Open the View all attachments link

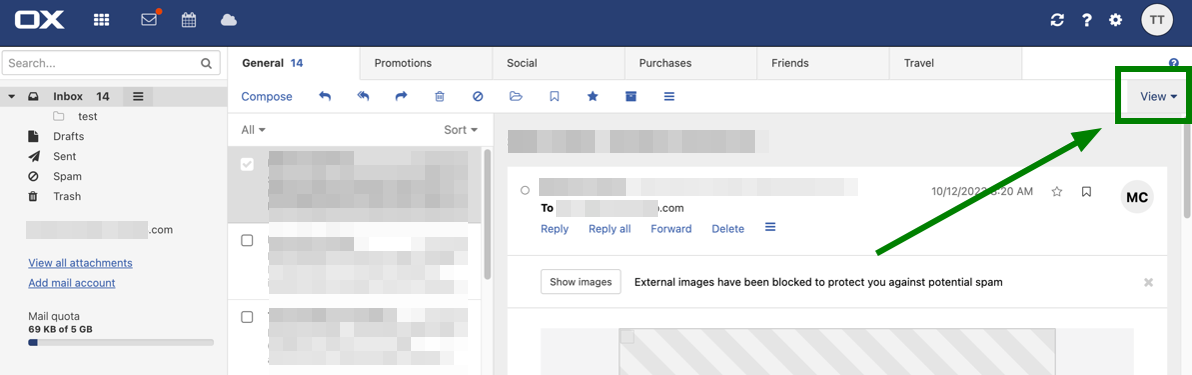point(81,263)
